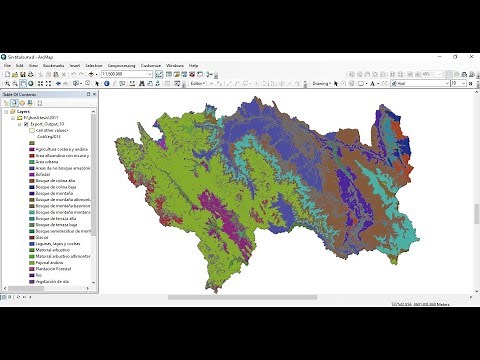The height and width of the screenshot is (360, 480).
Task: Open the Table Of Contents window icon
Action: pyautogui.click(x=169, y=74)
